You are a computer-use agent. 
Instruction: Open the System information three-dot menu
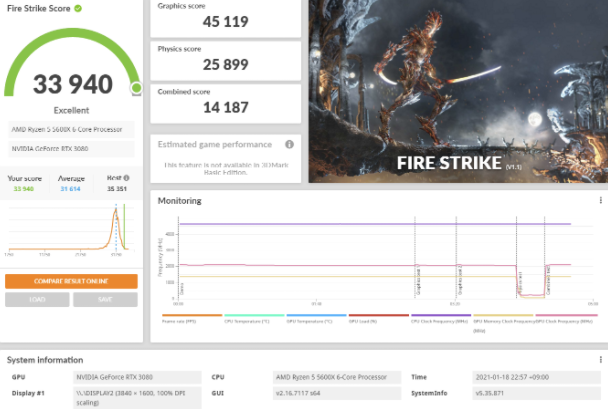pyautogui.click(x=601, y=360)
